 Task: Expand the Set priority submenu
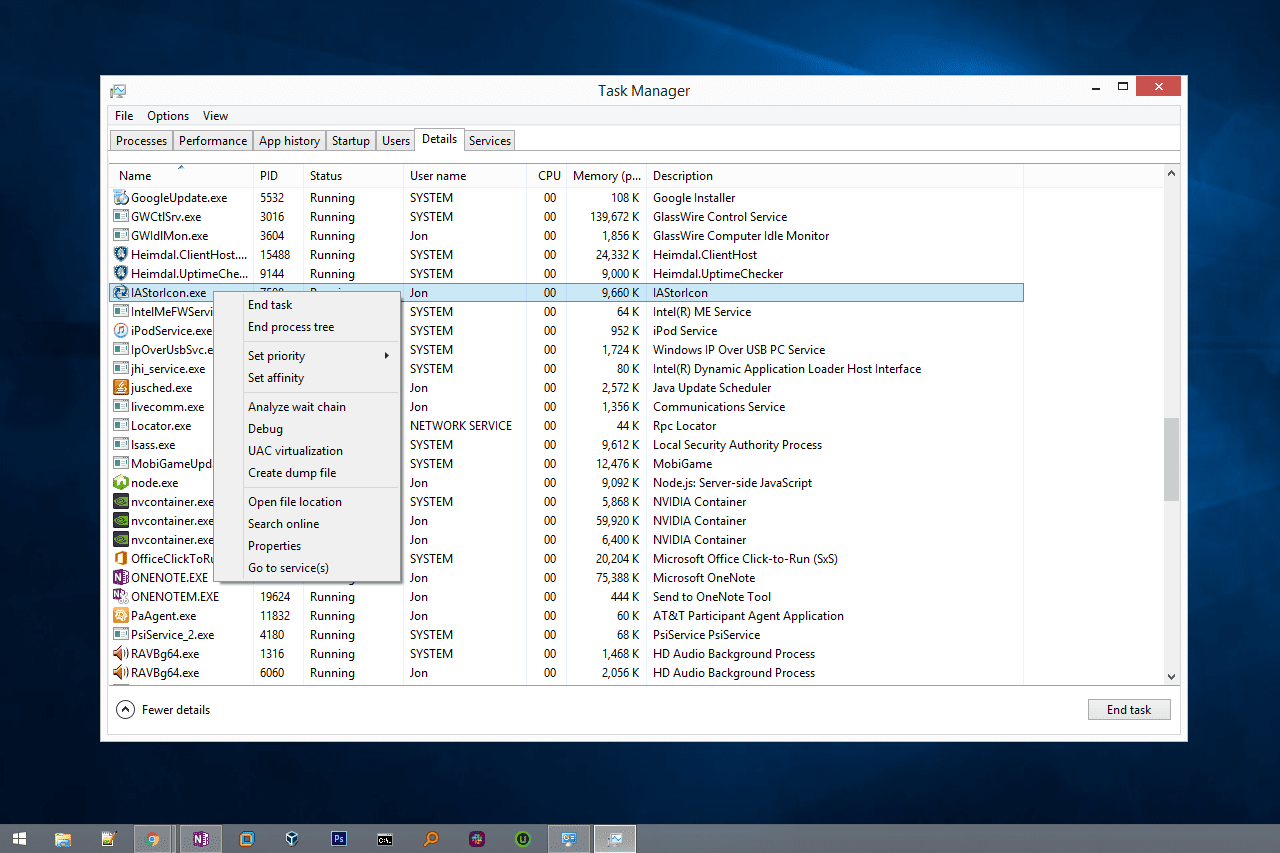[x=277, y=355]
